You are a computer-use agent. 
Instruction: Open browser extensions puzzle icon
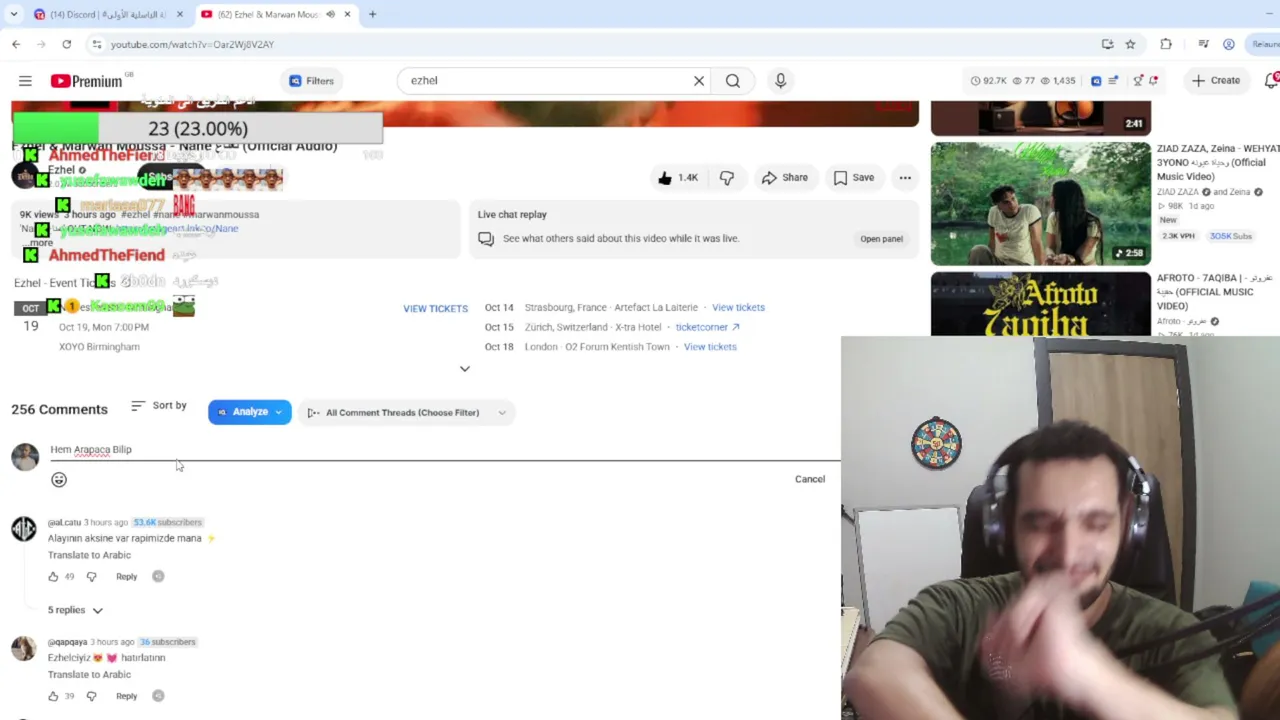(1166, 44)
